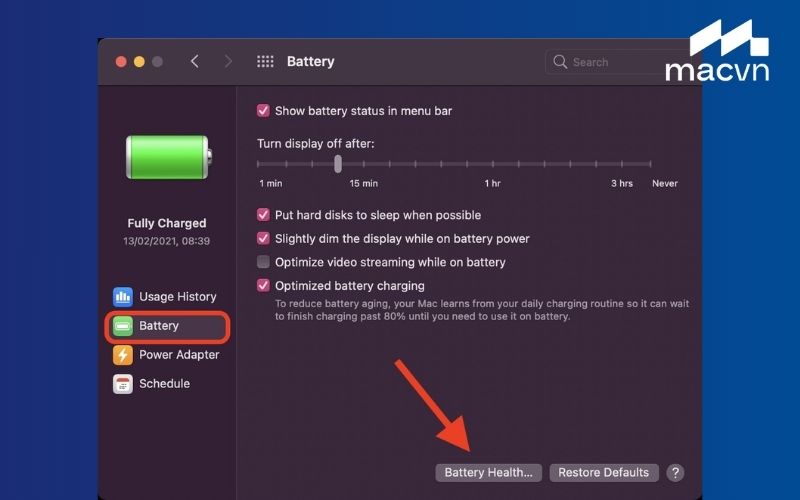Select the Battery sidebar item
The height and width of the screenshot is (500, 800).
(167, 326)
